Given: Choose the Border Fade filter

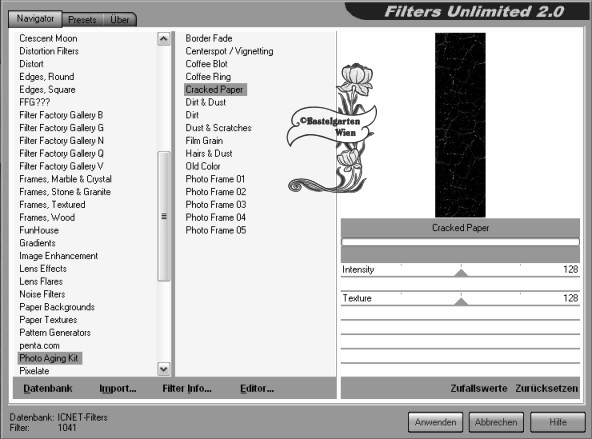Looking at the screenshot, I should point(208,39).
